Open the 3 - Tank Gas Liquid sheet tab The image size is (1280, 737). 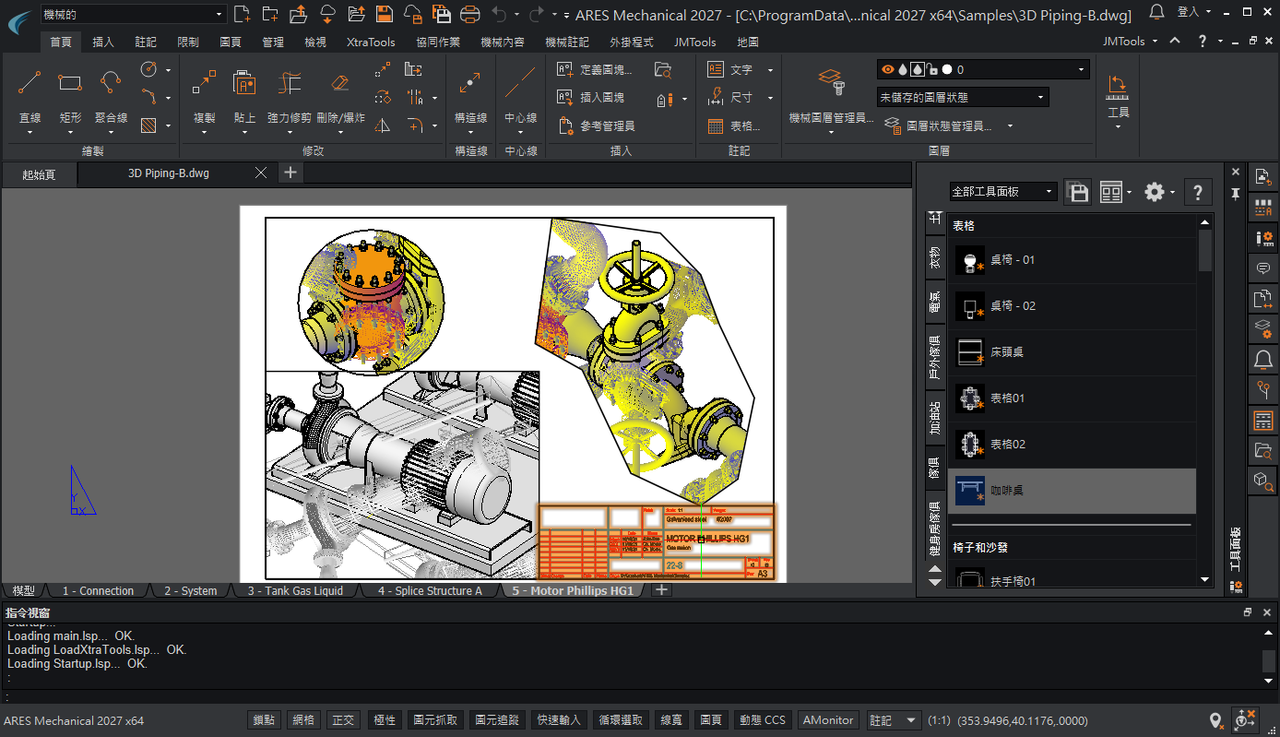[x=295, y=591]
